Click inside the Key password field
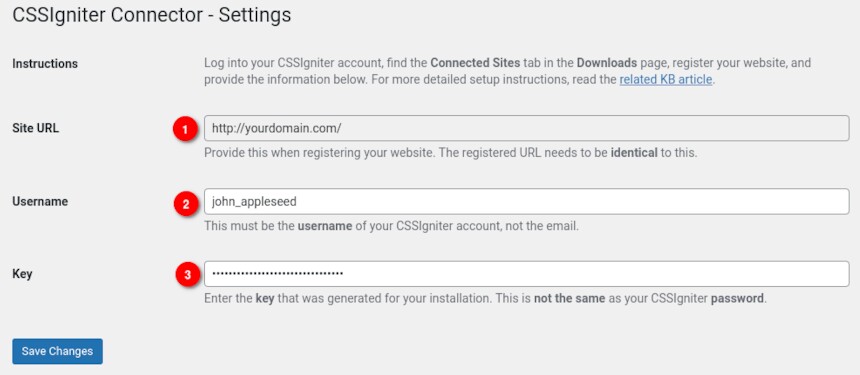860x375 pixels. (527, 274)
